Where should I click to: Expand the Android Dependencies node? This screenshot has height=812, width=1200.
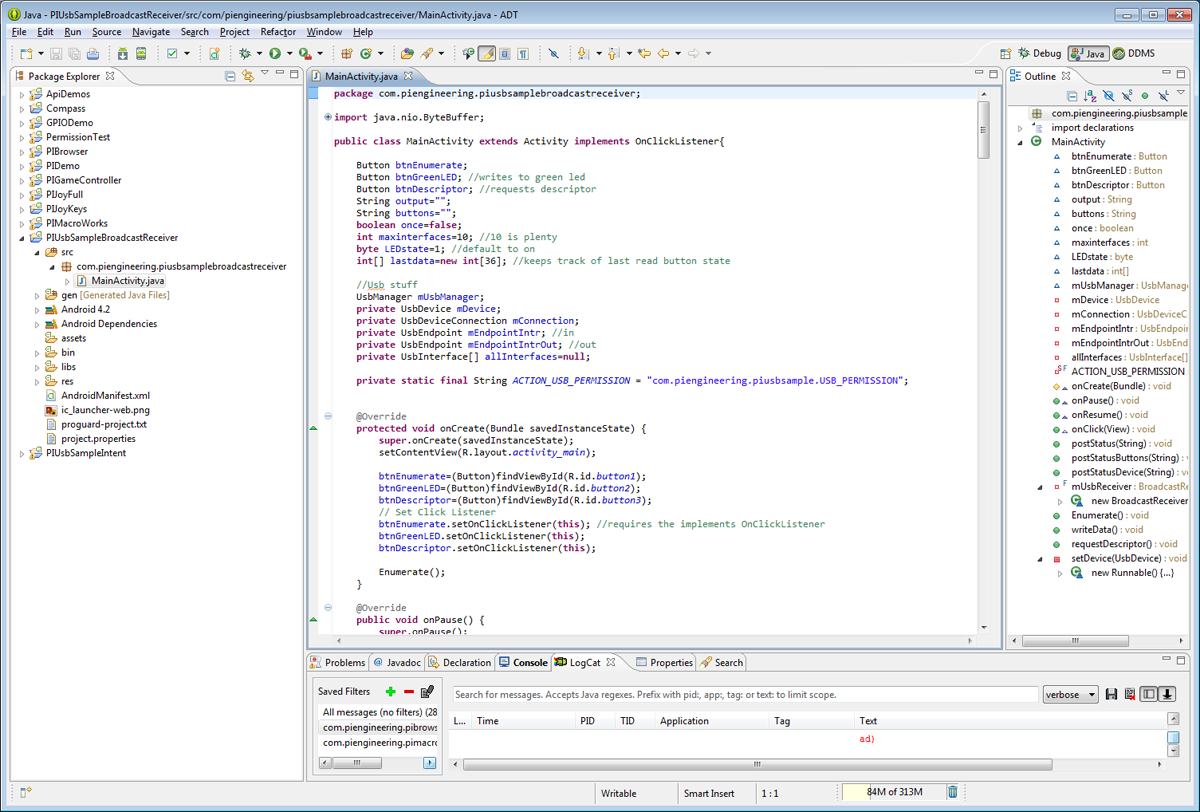point(38,324)
